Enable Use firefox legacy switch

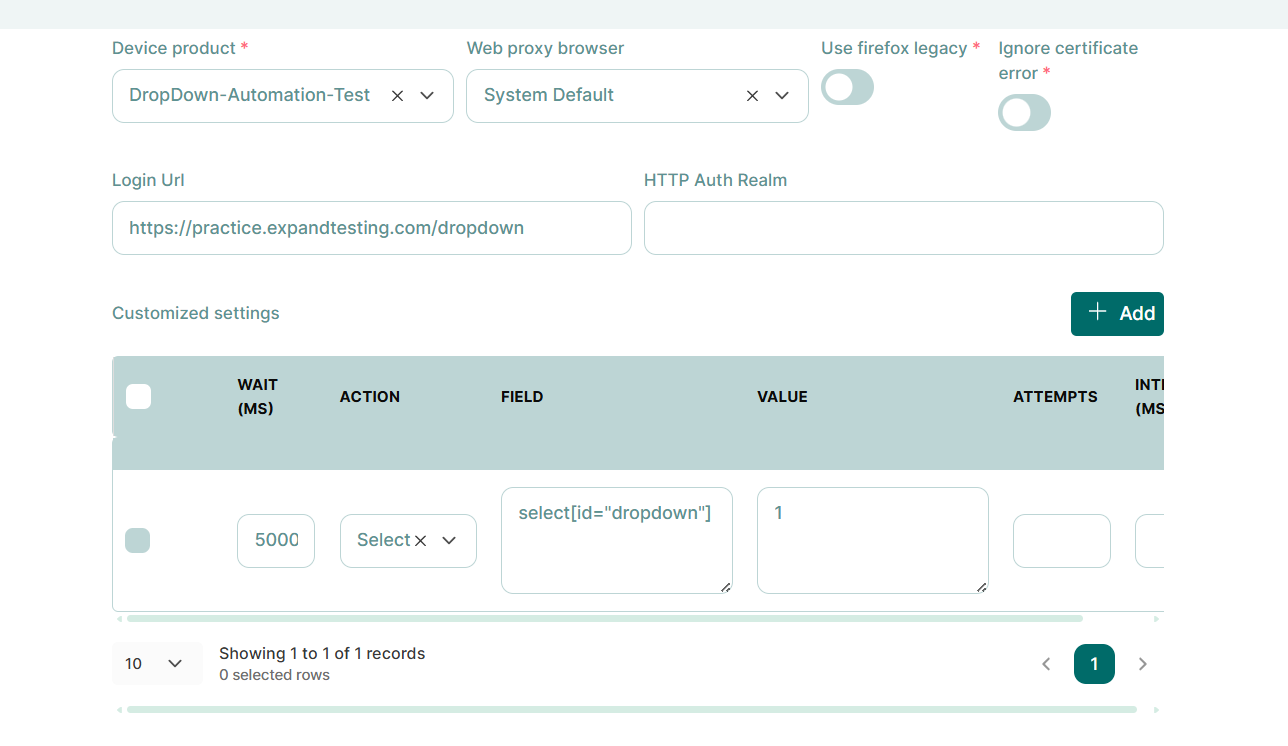click(847, 88)
